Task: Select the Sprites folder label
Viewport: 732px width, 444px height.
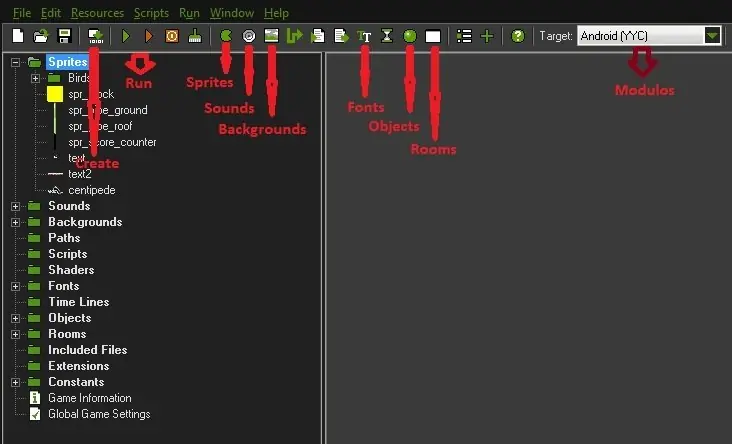Action: coord(68,62)
